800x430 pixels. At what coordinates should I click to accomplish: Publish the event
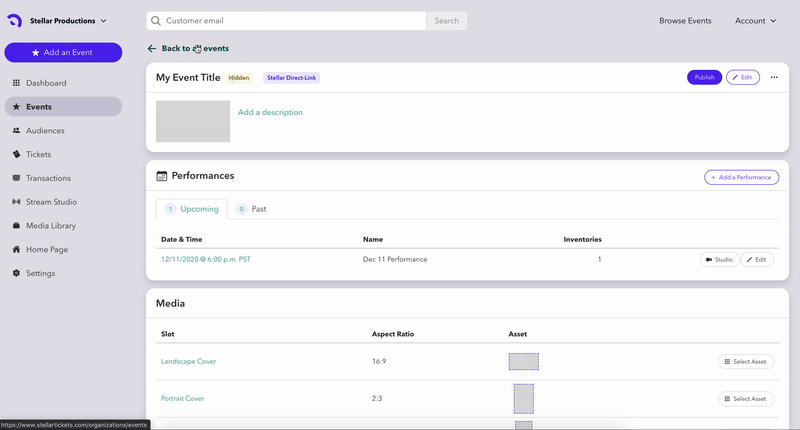(704, 78)
